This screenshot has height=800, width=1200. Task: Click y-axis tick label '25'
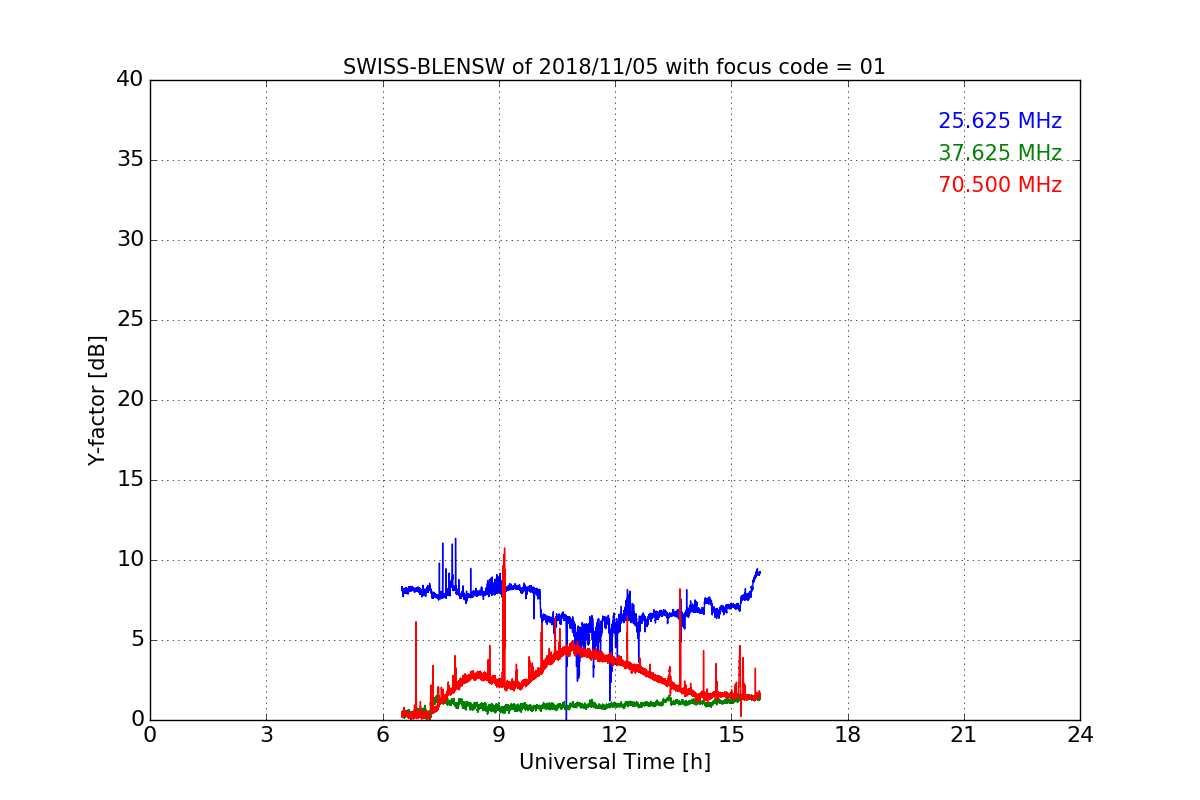[x=130, y=320]
